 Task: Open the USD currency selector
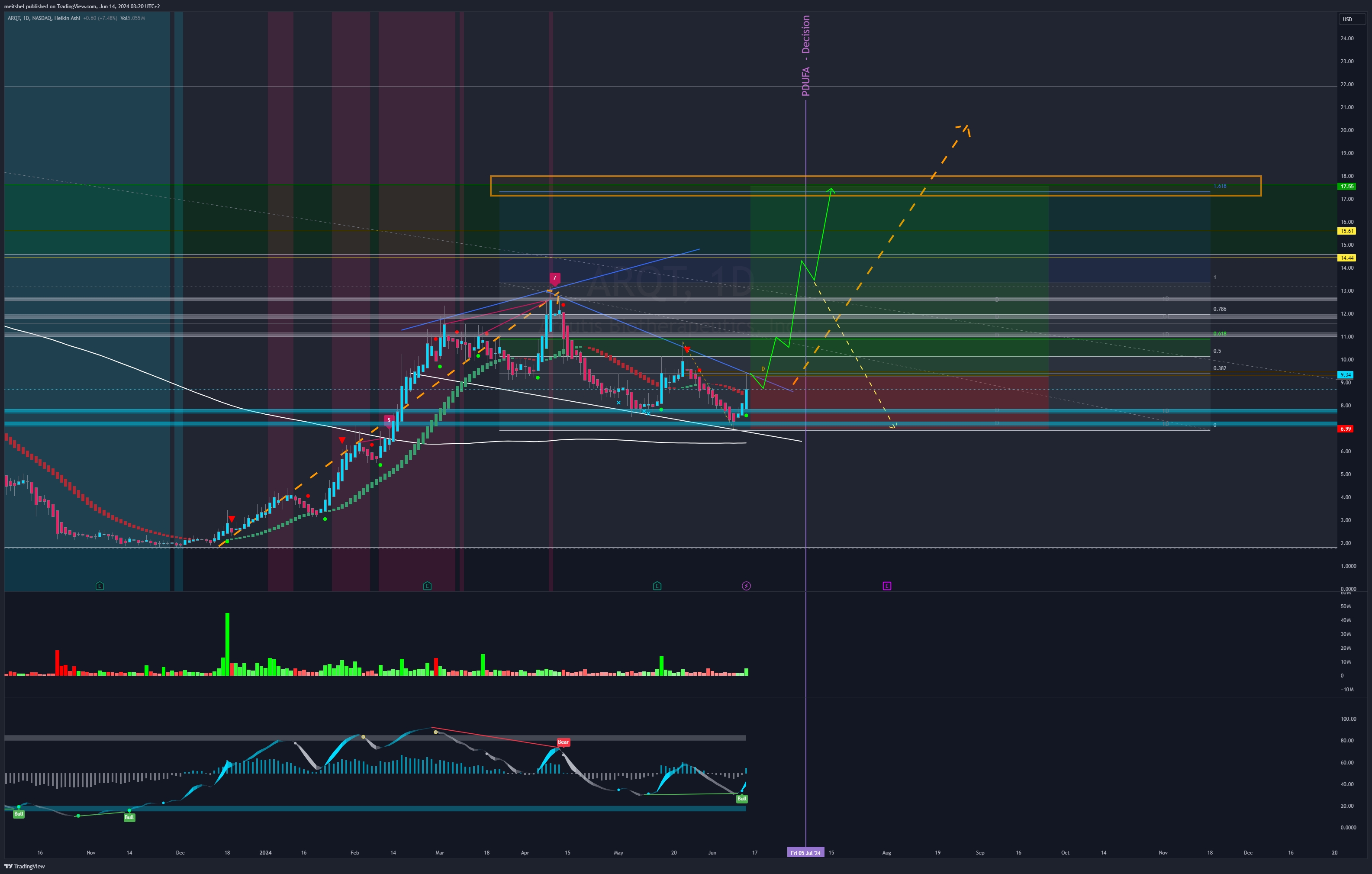point(1352,19)
